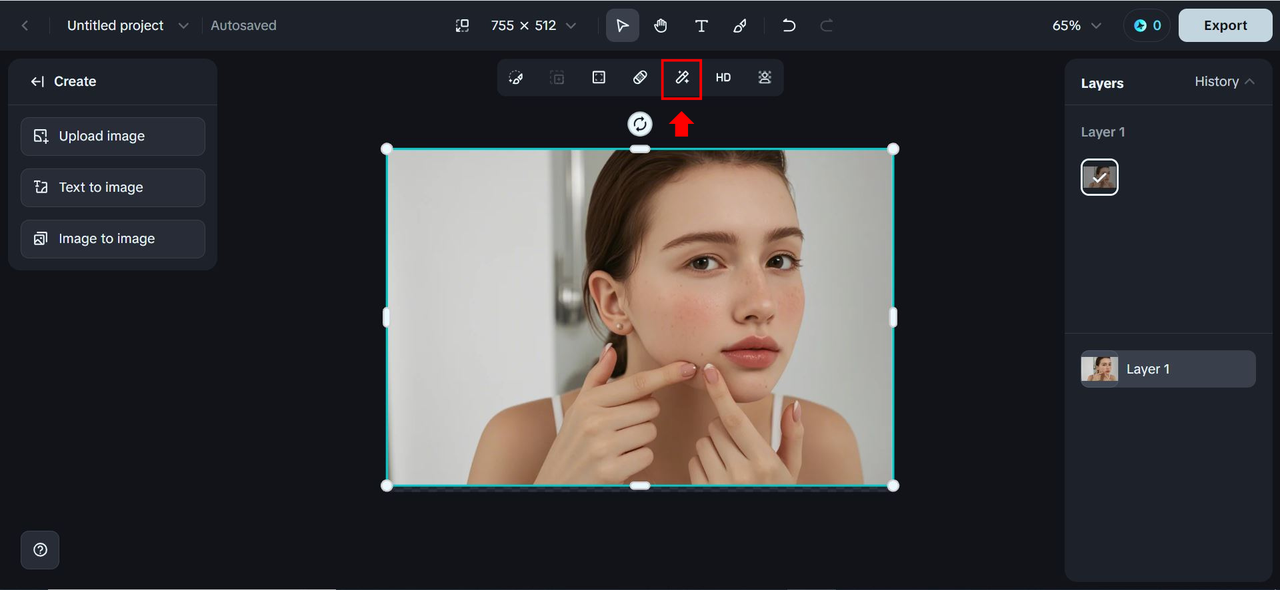Click the credits counter showing 0
1280x590 pixels.
pos(1146,26)
